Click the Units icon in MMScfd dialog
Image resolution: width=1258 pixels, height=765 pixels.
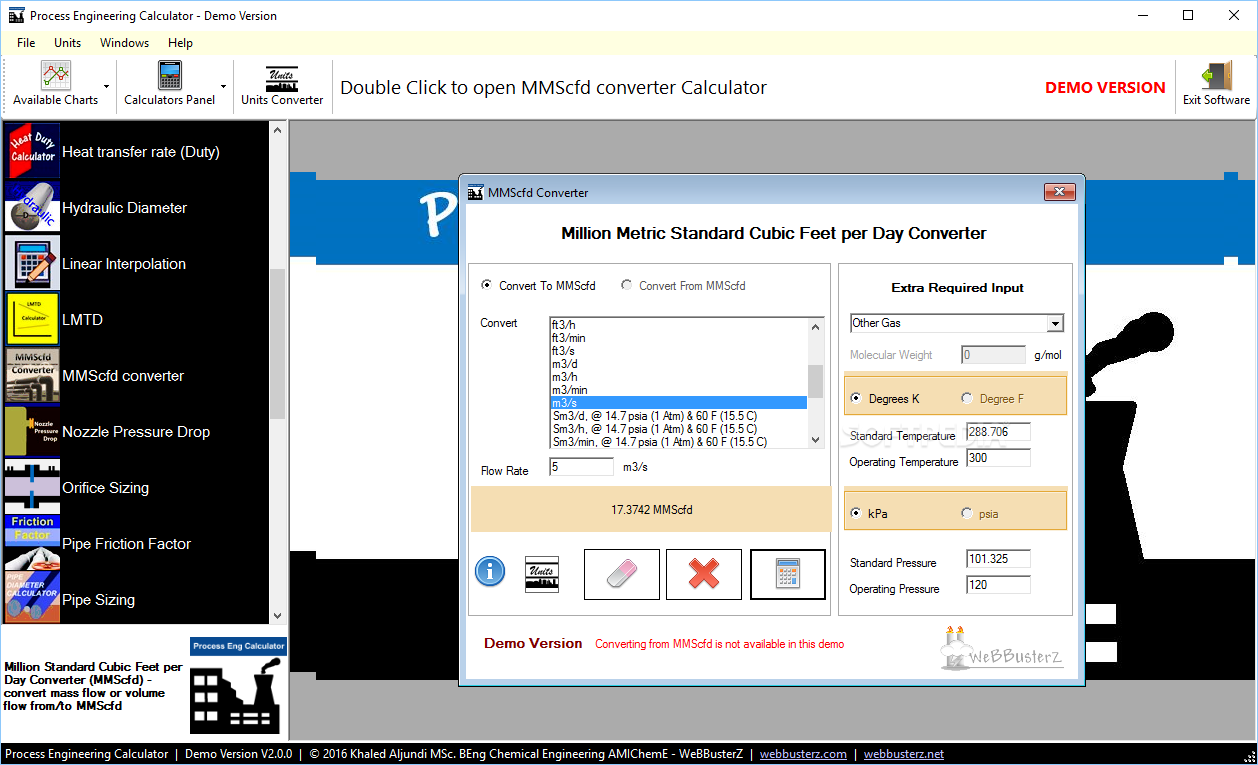[x=542, y=574]
